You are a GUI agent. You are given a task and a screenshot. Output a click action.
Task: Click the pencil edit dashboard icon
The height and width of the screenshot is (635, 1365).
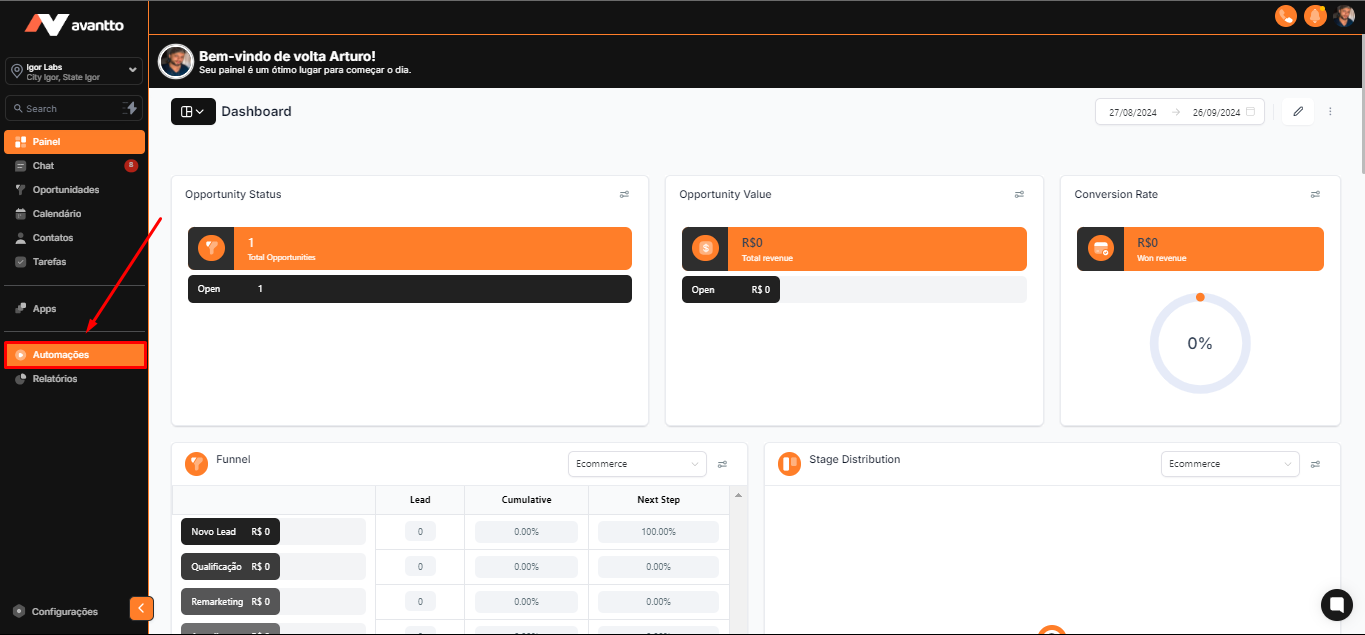(x=1298, y=112)
